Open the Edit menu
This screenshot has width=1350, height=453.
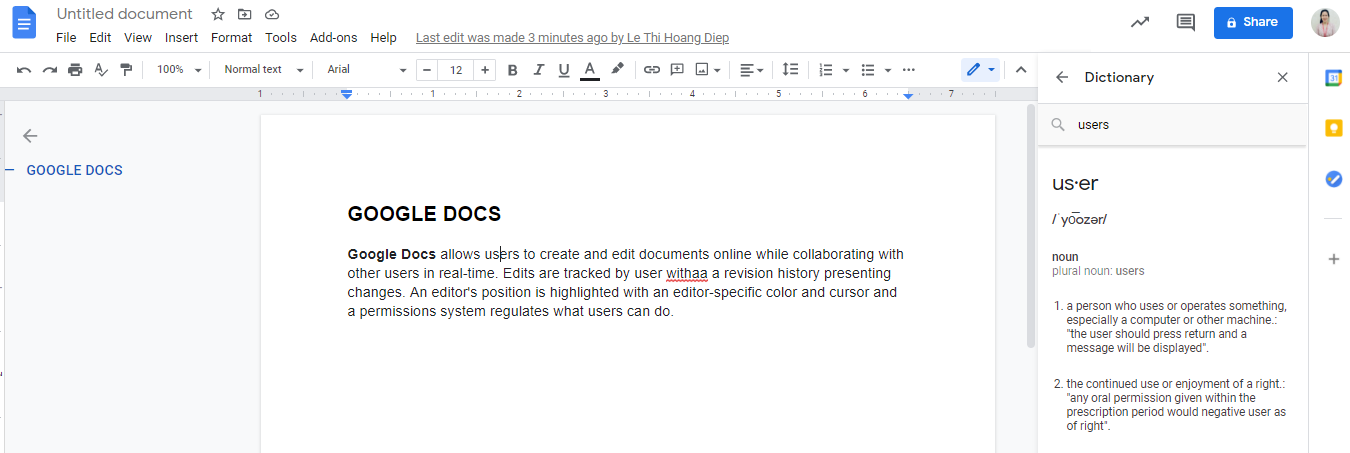(x=100, y=38)
